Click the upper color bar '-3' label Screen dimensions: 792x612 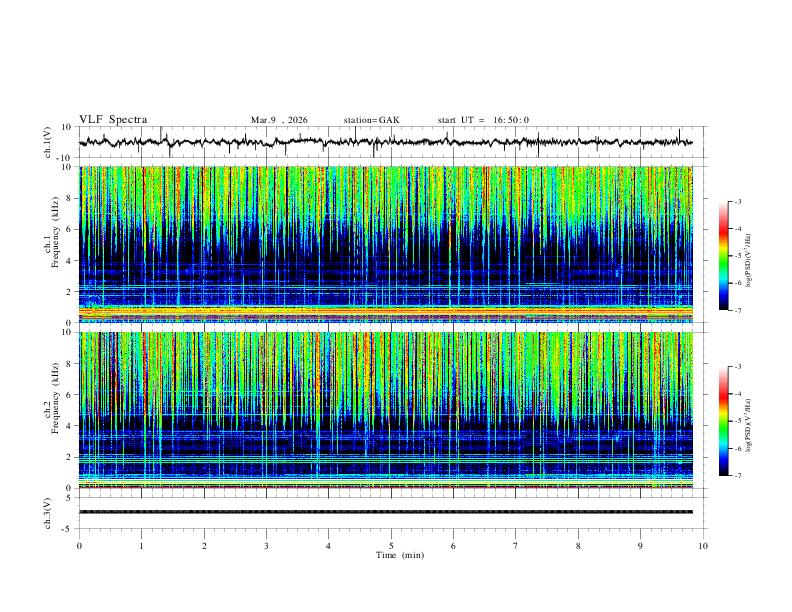[737, 201]
